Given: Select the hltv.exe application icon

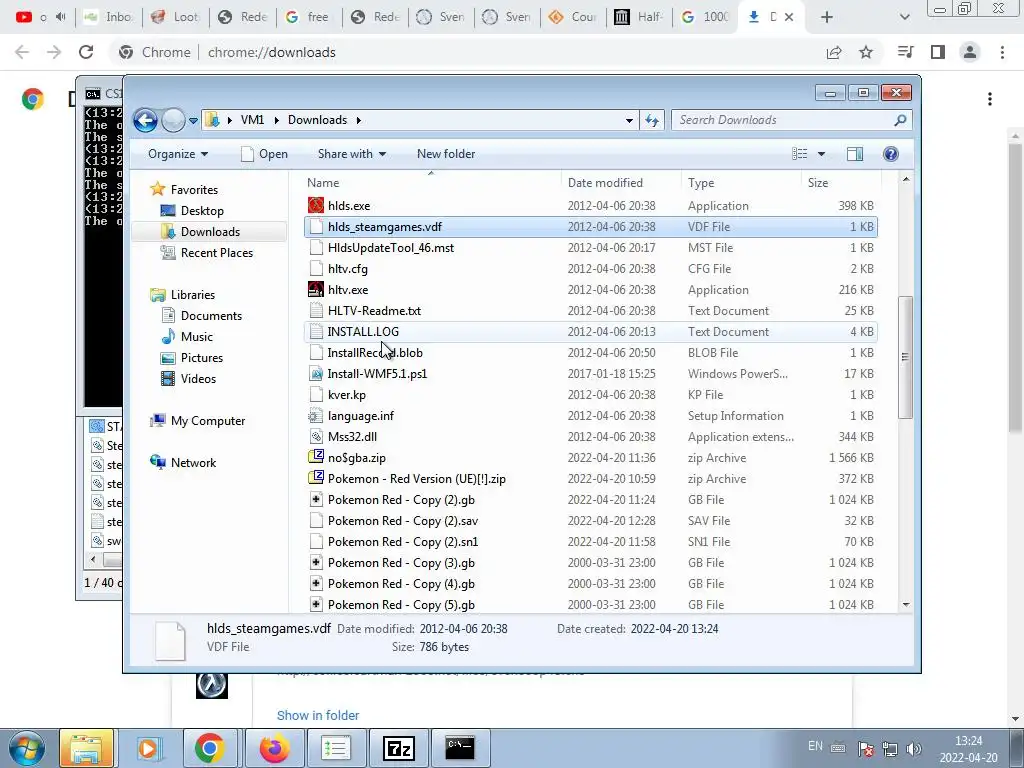Looking at the screenshot, I should pos(316,289).
